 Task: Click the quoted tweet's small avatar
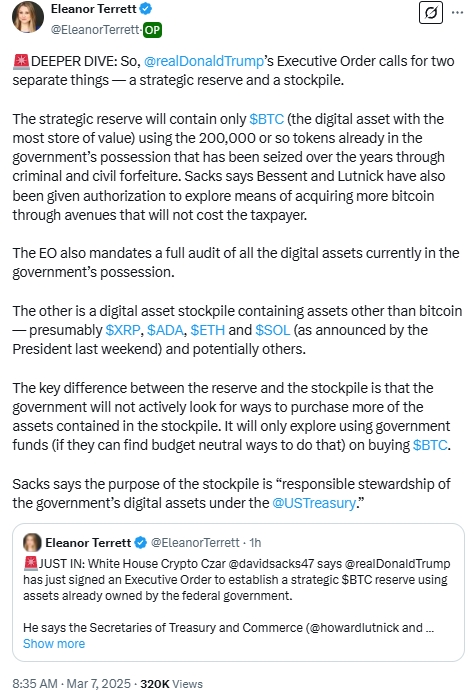pyautogui.click(x=32, y=542)
